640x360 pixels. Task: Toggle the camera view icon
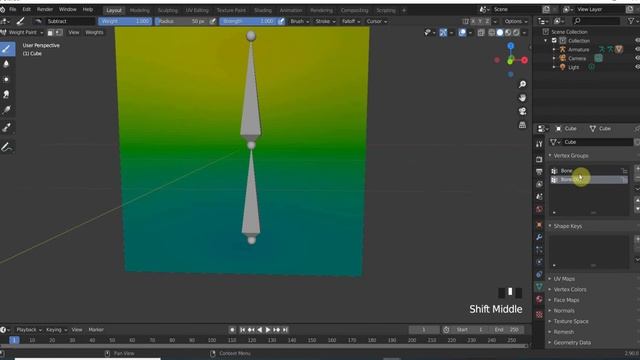pos(522,111)
